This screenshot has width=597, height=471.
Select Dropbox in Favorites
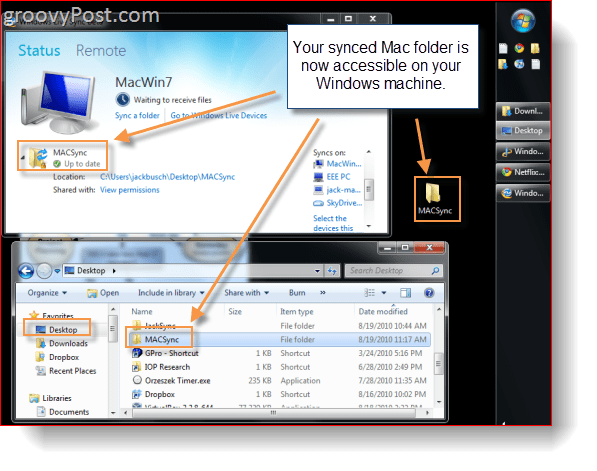[57, 357]
